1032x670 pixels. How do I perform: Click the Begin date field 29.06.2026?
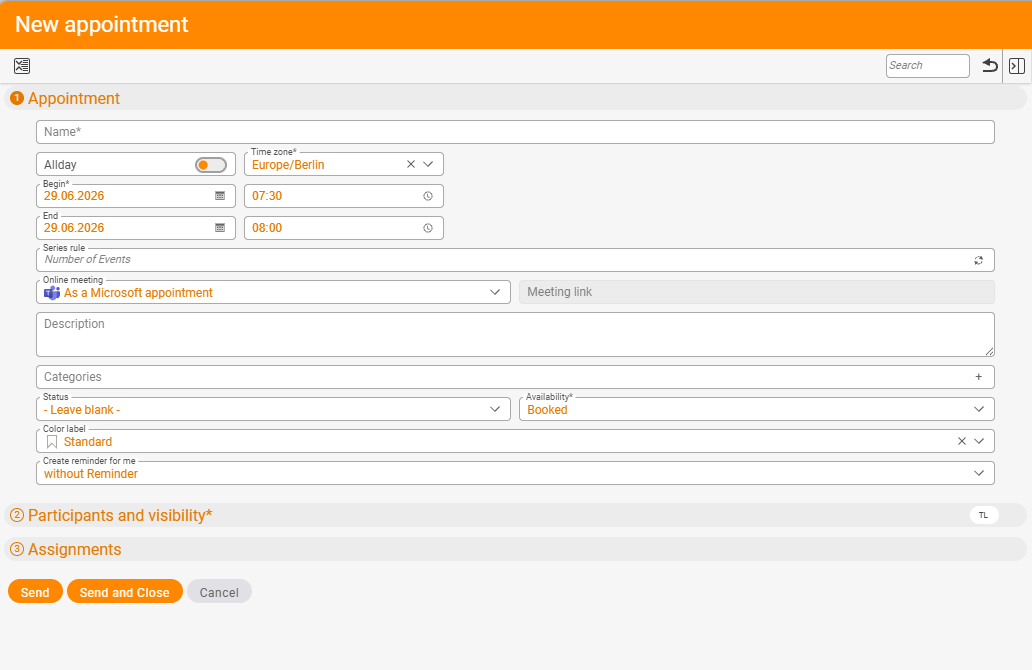[136, 196]
